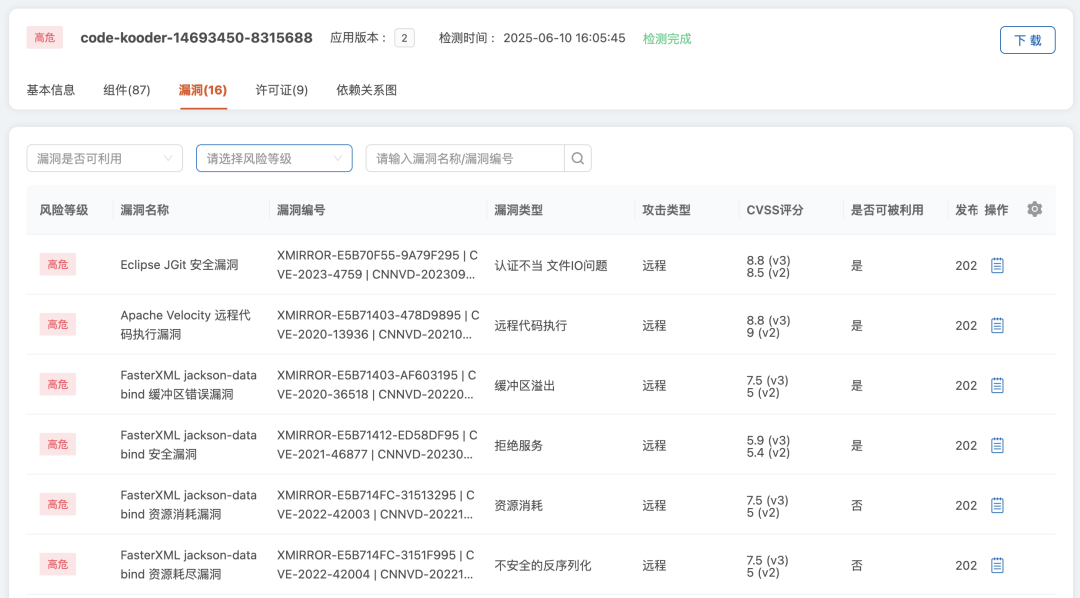Open details icon for CVE-2022-42003 row

[x=997, y=505]
